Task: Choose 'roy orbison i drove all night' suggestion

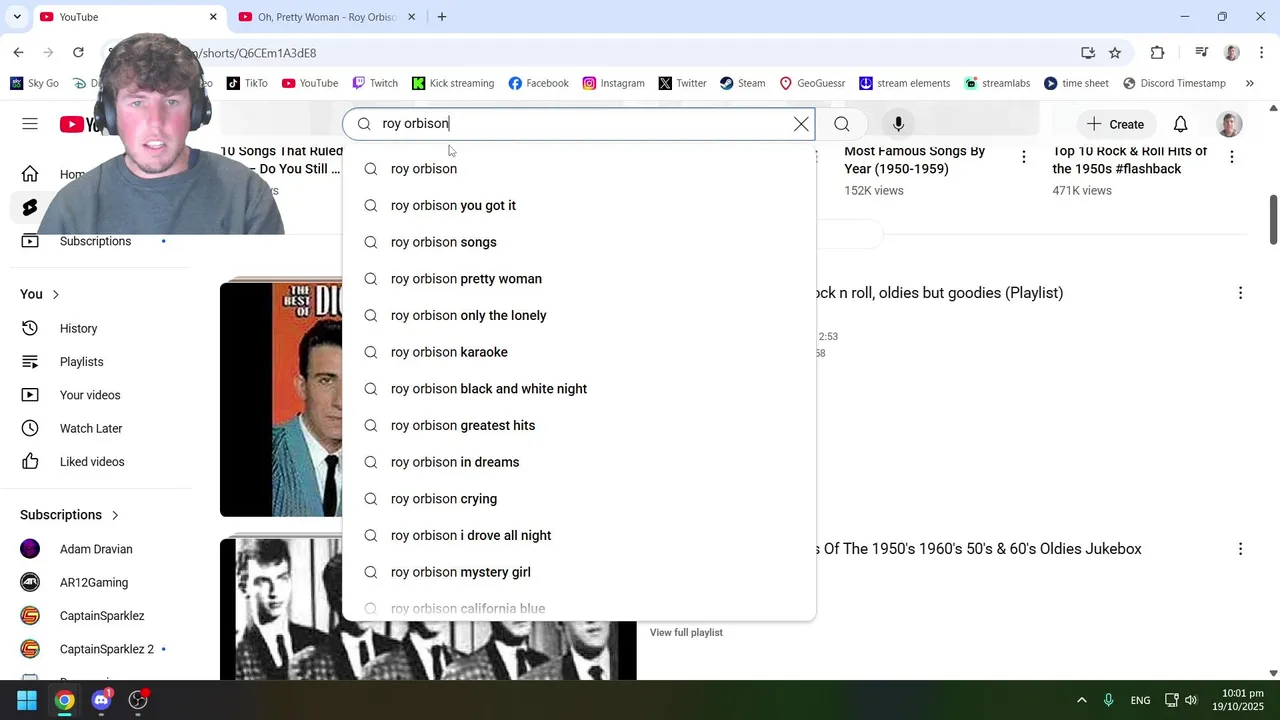Action: 579,535
